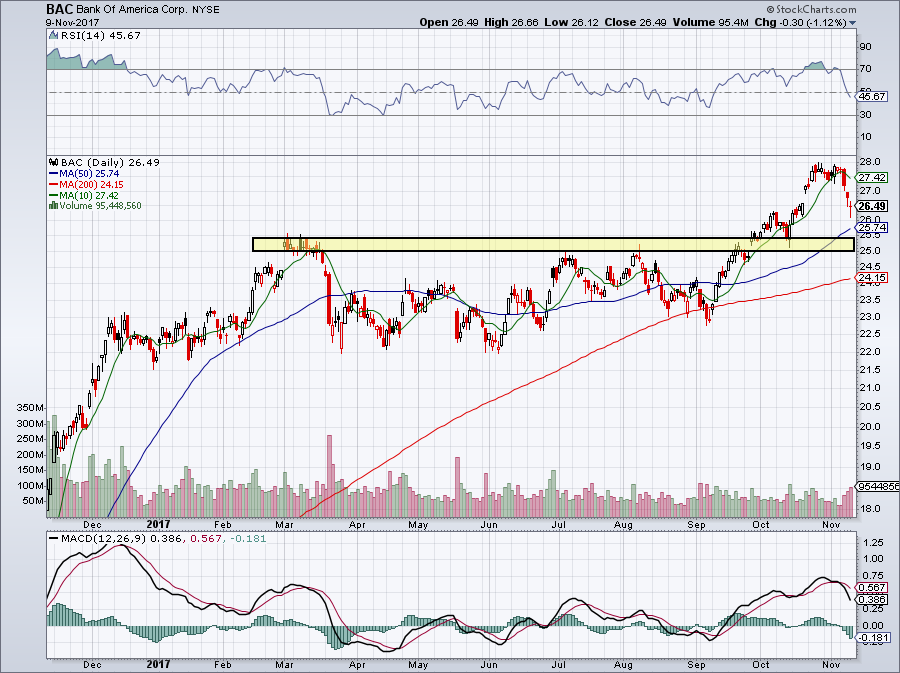Click the 25.74 blue MA tag on right axis

pyautogui.click(x=872, y=228)
